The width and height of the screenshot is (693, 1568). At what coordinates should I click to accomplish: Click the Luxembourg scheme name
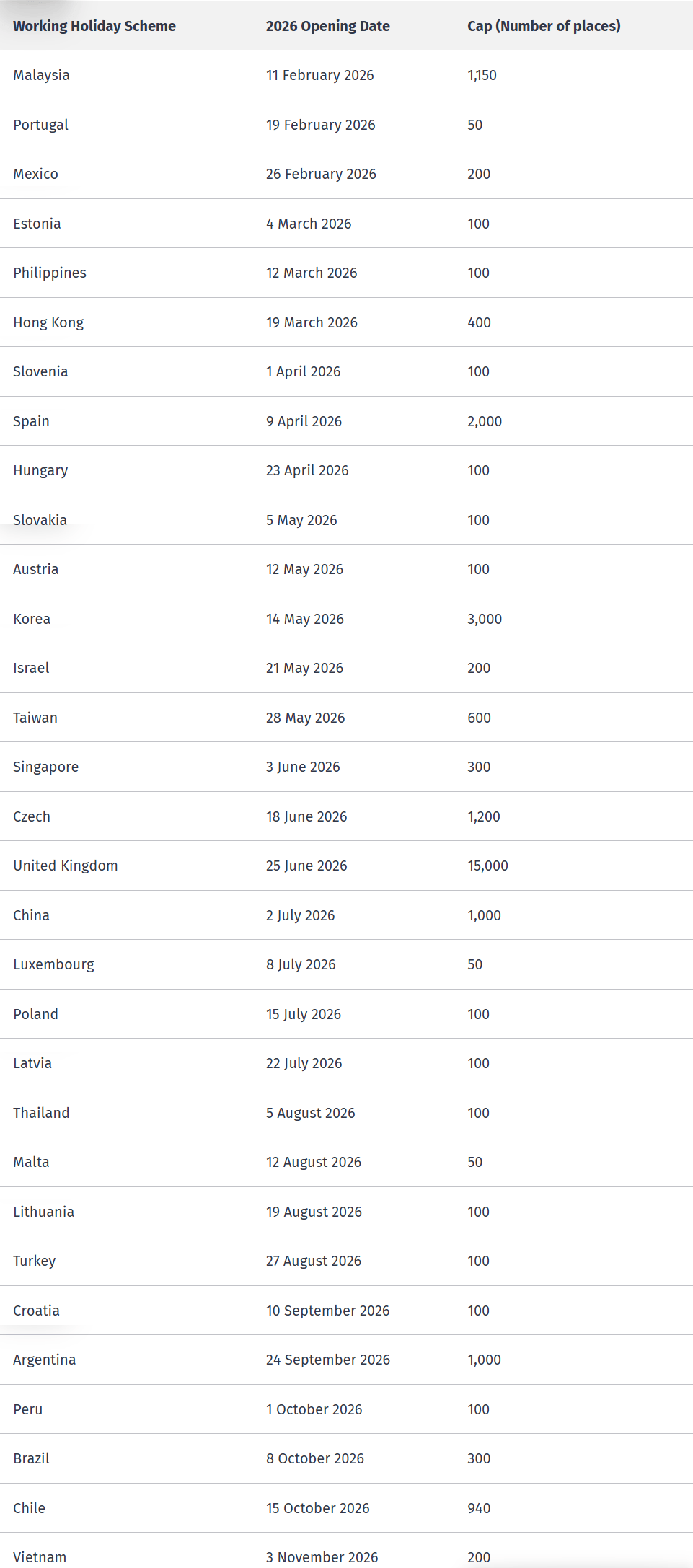point(53,964)
